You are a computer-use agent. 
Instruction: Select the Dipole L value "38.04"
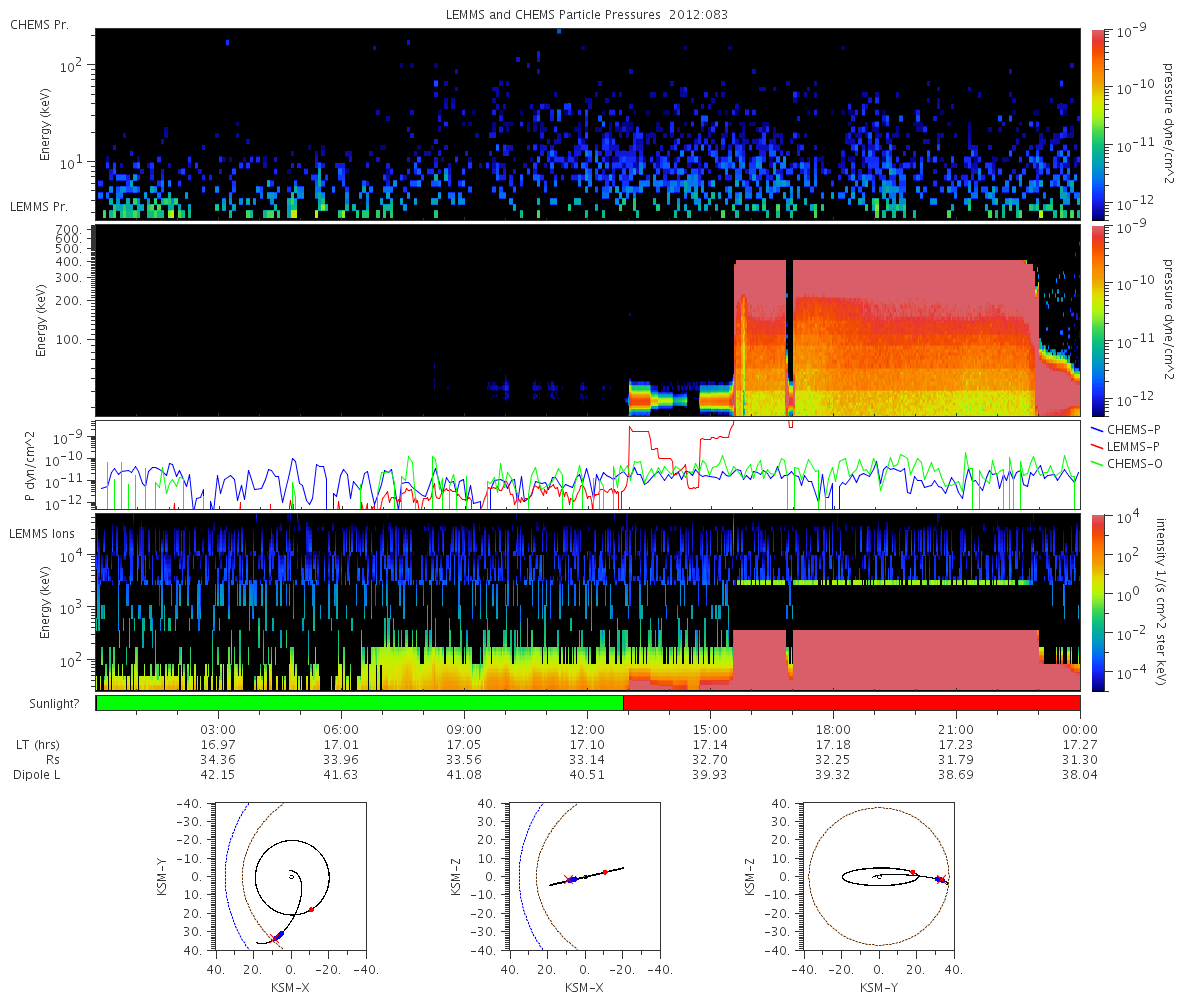tap(1080, 775)
